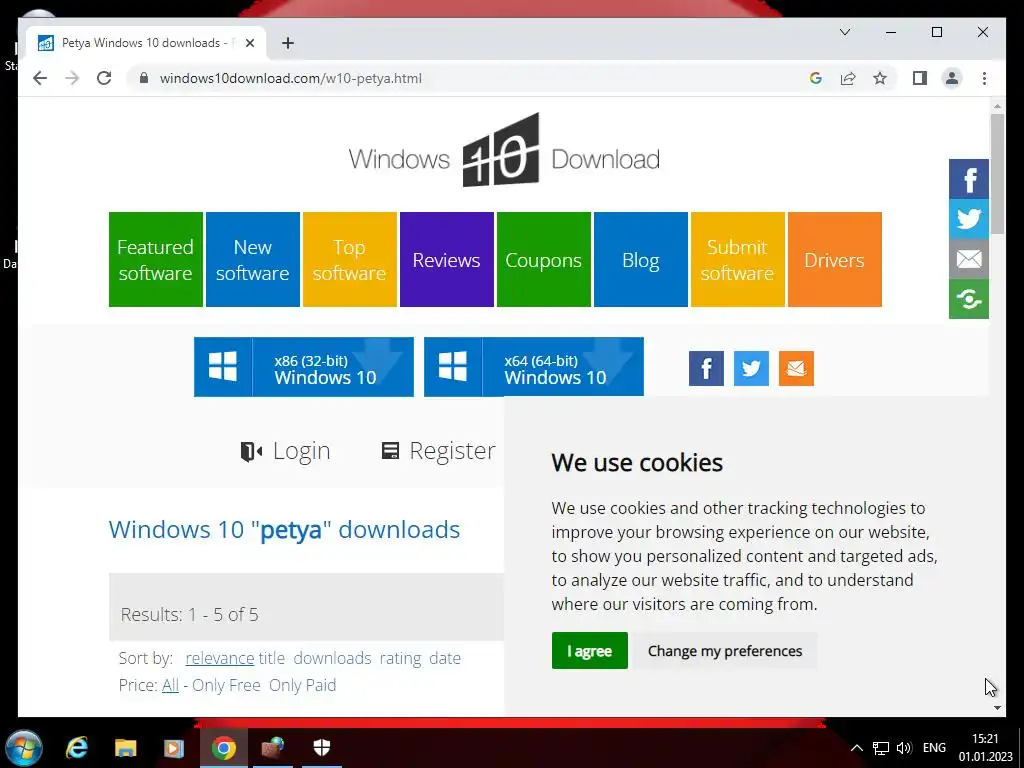Open a new browser tab

click(288, 43)
